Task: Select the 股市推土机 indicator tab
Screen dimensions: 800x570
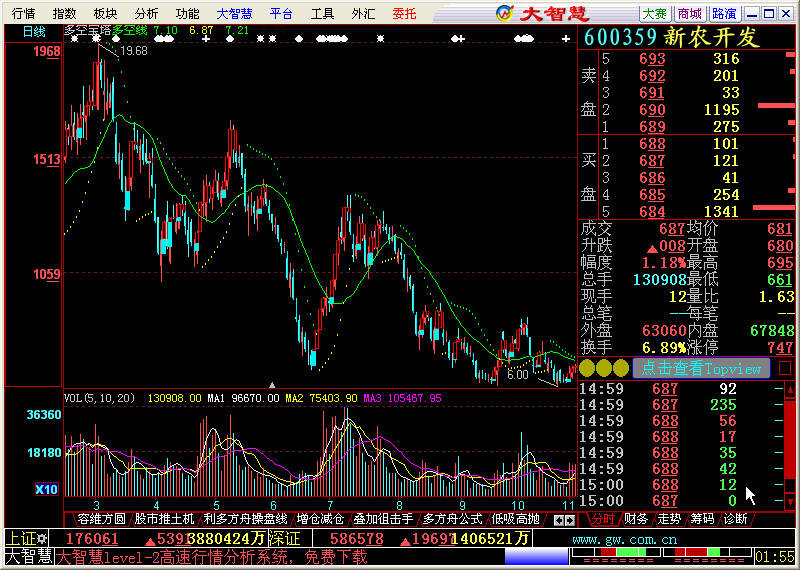Action: pyautogui.click(x=164, y=519)
